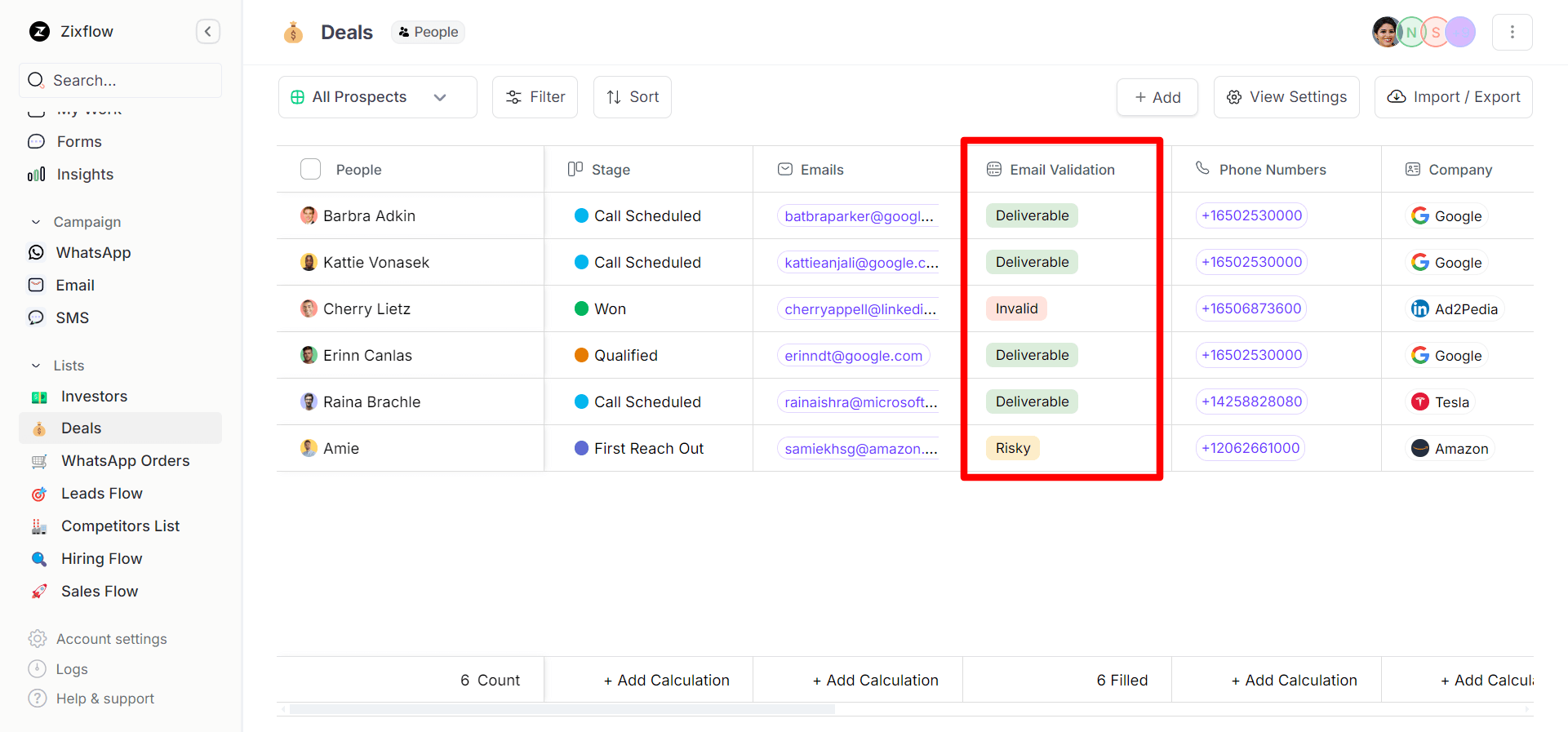
Task: Open the Investors list
Action: tap(94, 397)
